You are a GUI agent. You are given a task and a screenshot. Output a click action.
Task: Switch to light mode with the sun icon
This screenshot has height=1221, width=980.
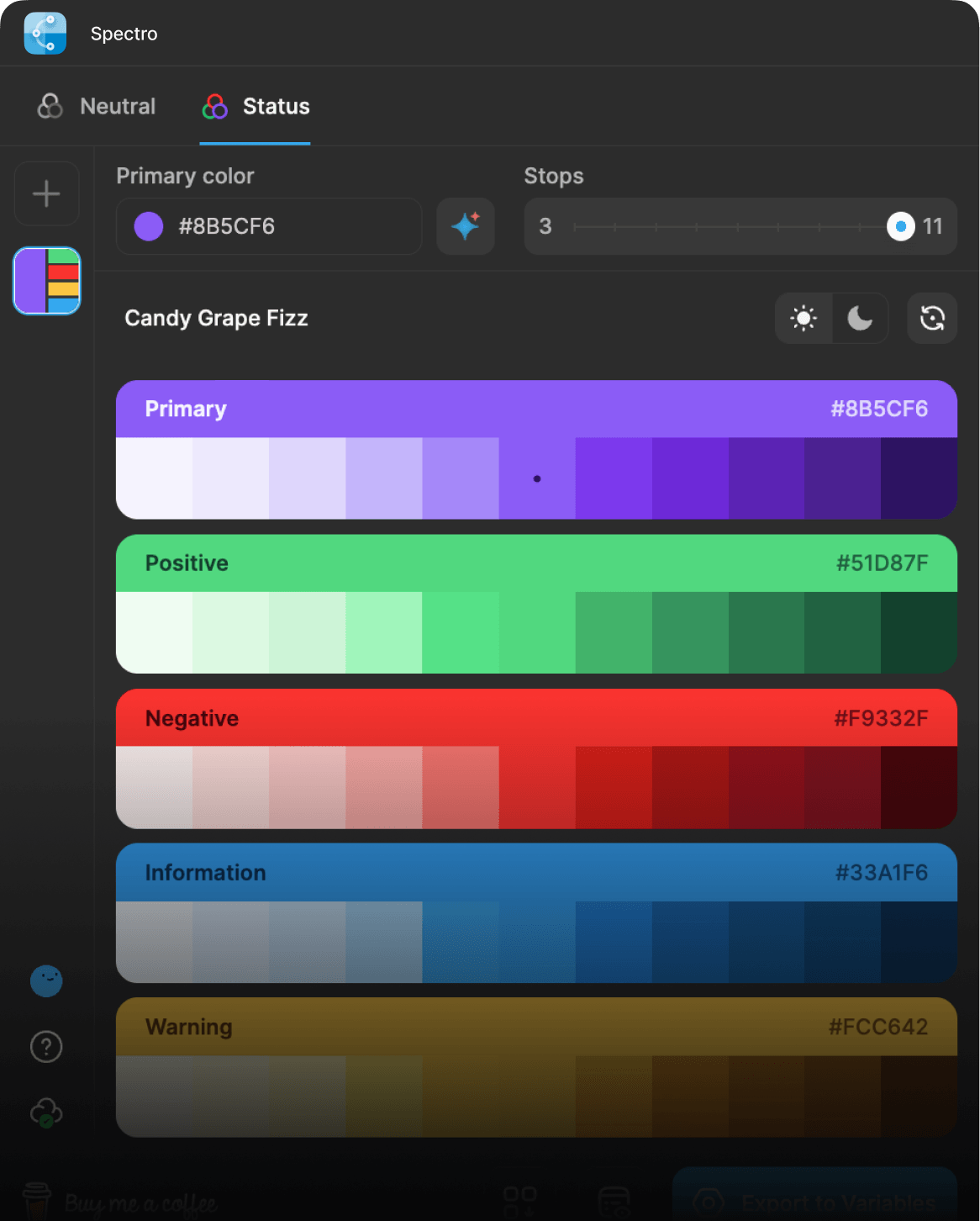(x=803, y=318)
